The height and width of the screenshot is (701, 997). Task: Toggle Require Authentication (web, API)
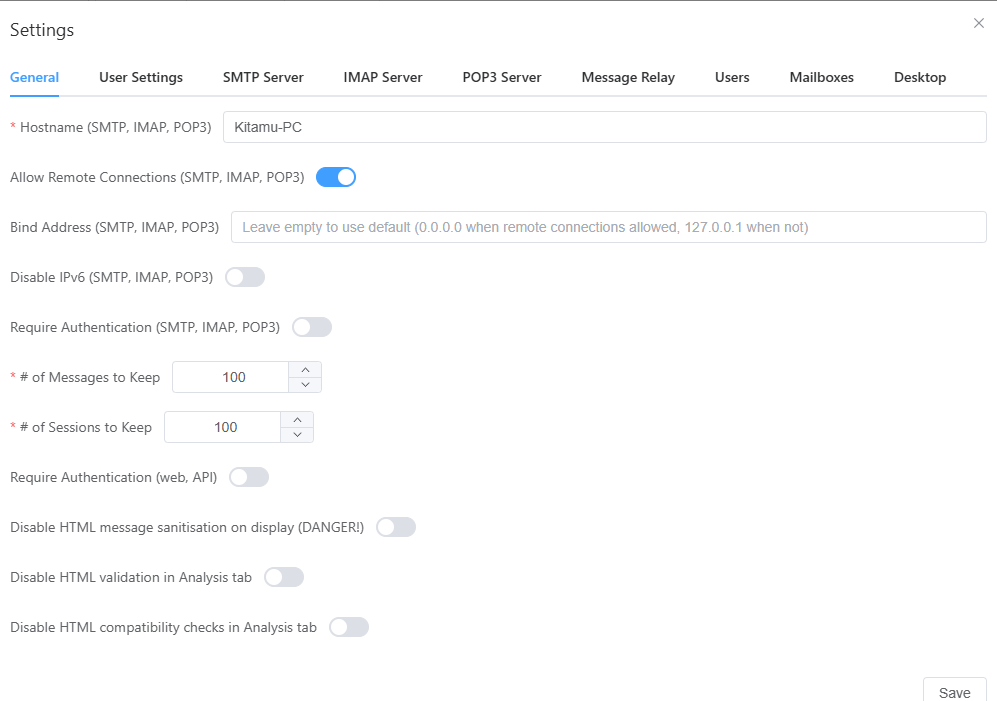pos(249,477)
